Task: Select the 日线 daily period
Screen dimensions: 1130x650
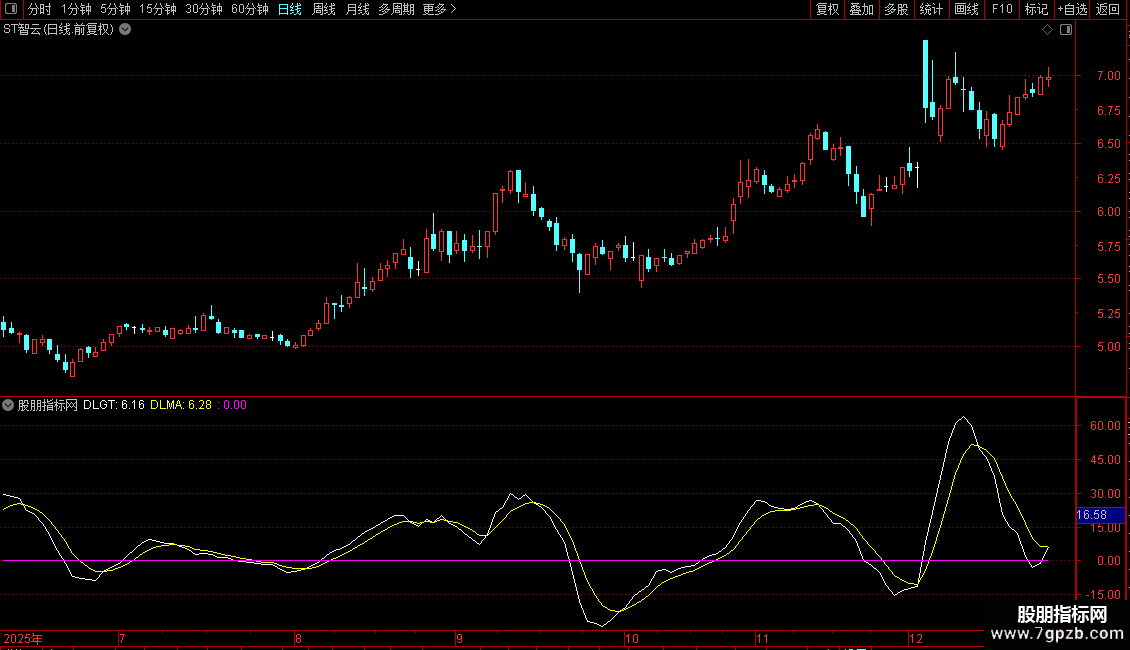Action: [x=290, y=9]
